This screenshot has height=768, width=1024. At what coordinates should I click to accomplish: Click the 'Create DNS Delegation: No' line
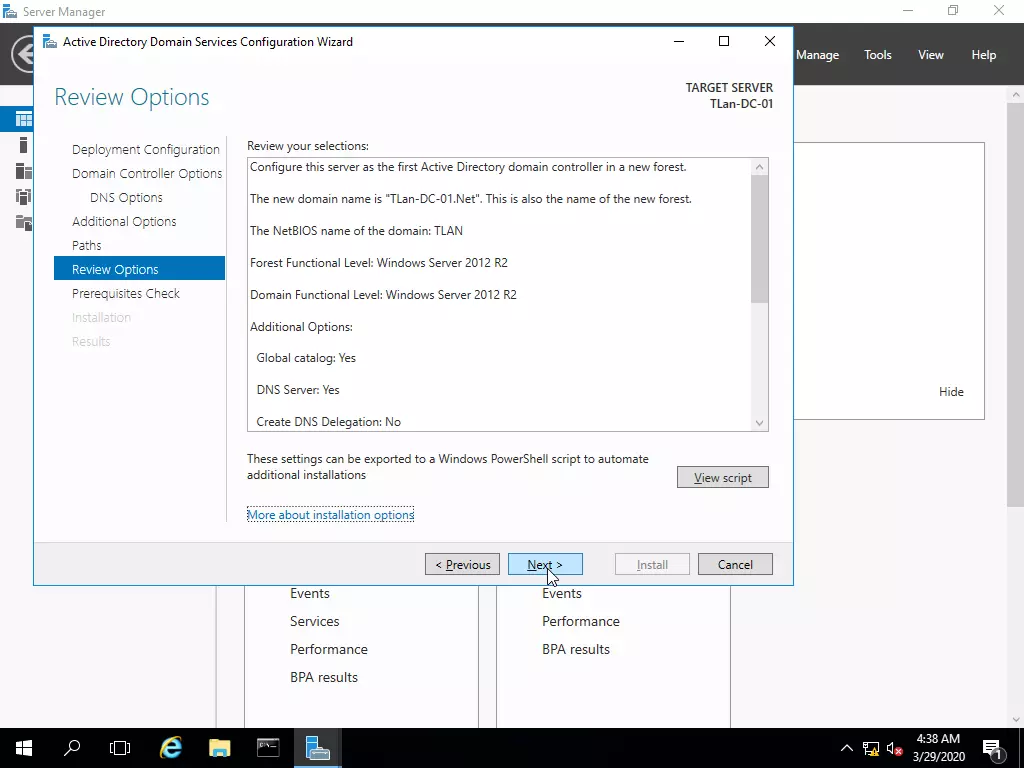(x=328, y=422)
